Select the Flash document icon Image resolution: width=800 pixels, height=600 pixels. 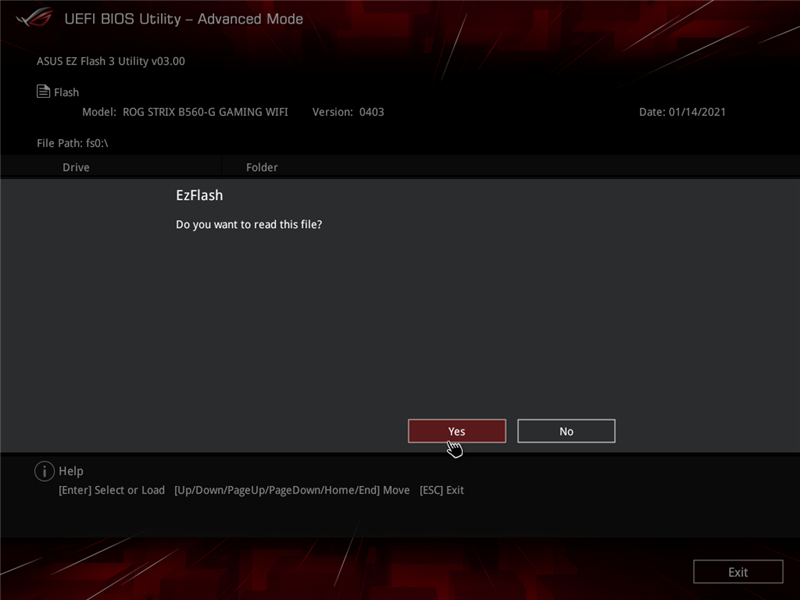pos(43,91)
